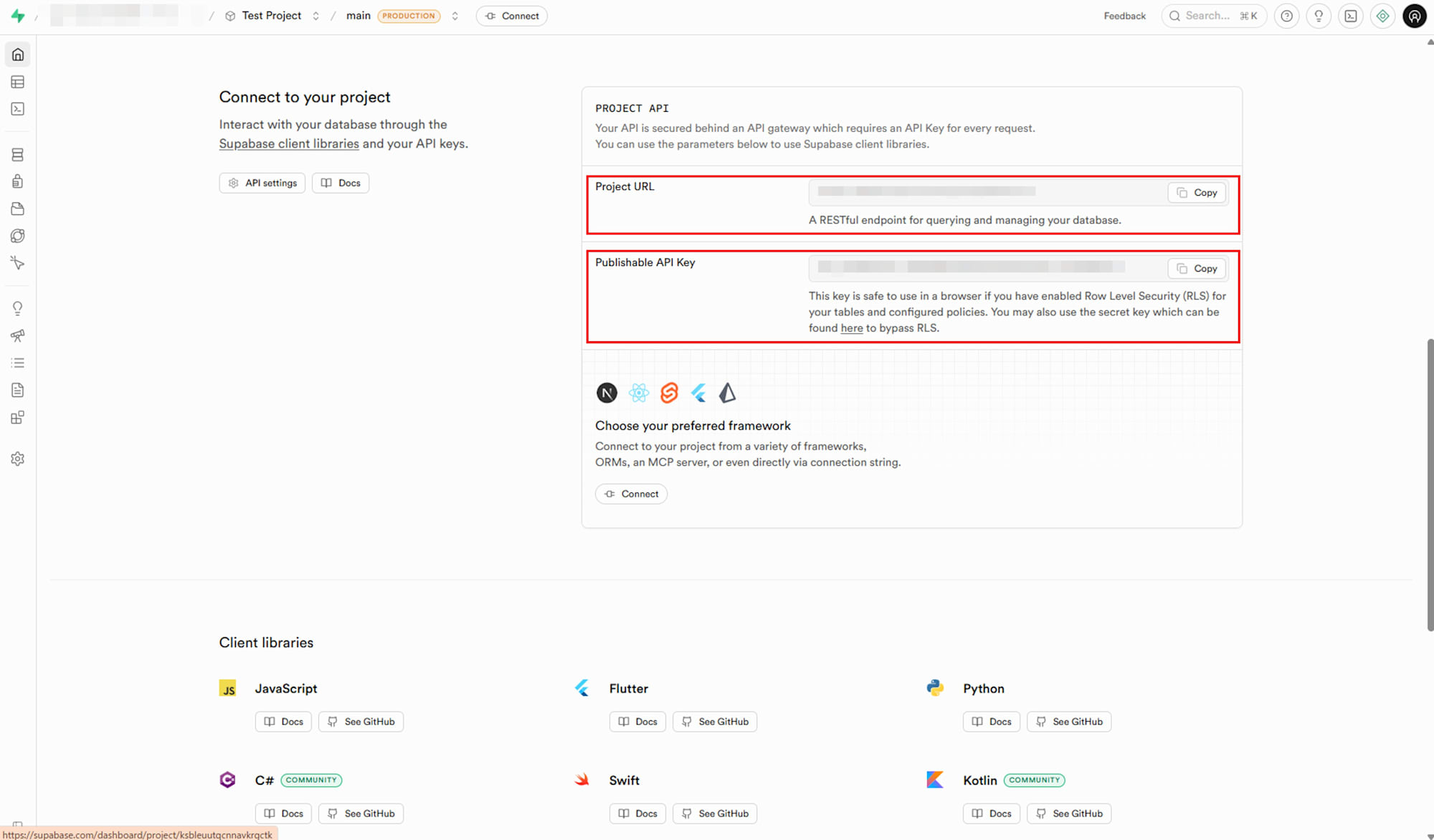Open Edge Functions icon in sidebar
This screenshot has width=1434, height=840.
(18, 237)
